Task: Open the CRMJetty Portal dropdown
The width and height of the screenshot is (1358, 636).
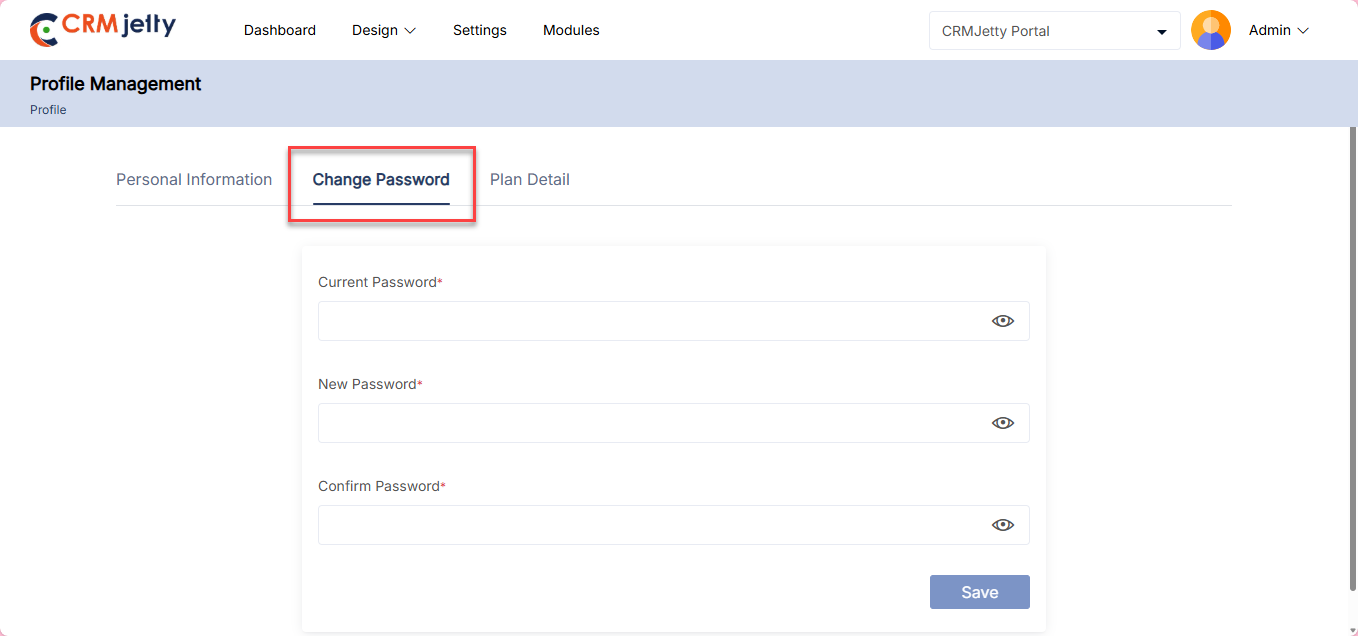Action: coord(1054,31)
